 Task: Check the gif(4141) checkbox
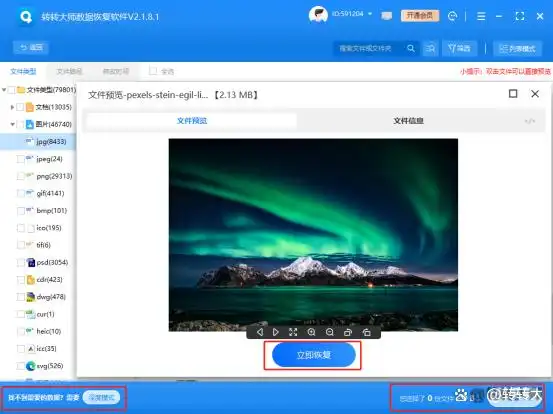click(x=21, y=193)
